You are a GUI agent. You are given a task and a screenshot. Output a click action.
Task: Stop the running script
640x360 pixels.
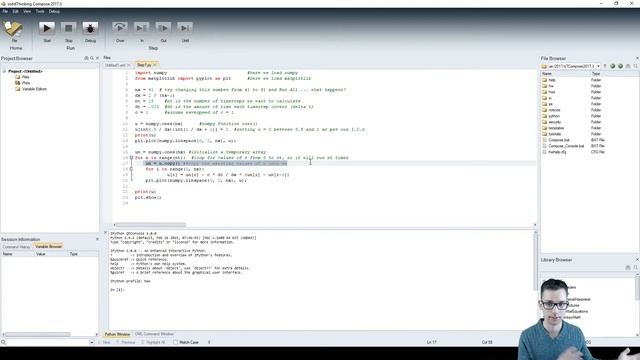click(x=69, y=28)
